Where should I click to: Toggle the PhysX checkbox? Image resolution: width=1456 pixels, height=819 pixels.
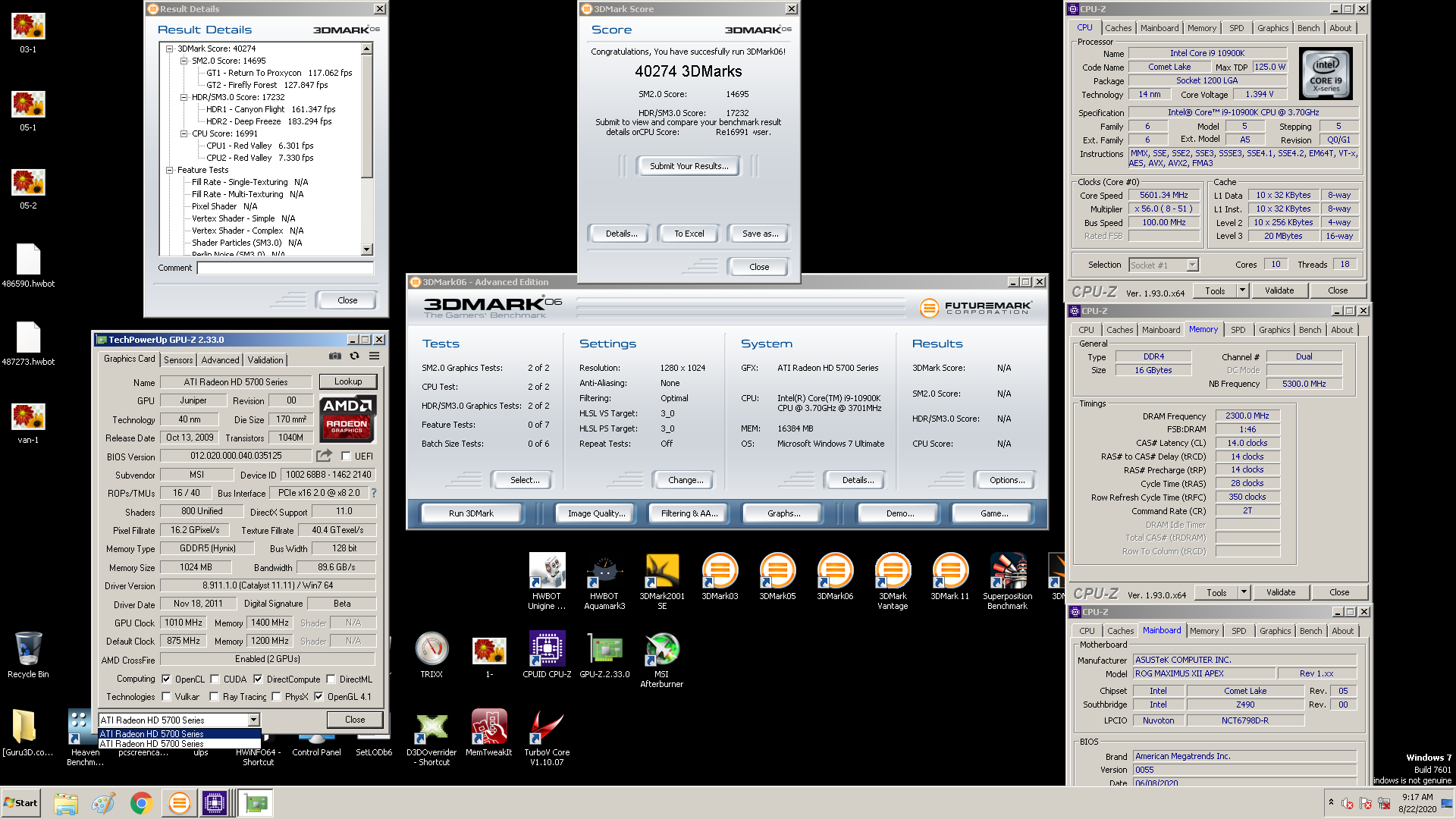coord(276,697)
